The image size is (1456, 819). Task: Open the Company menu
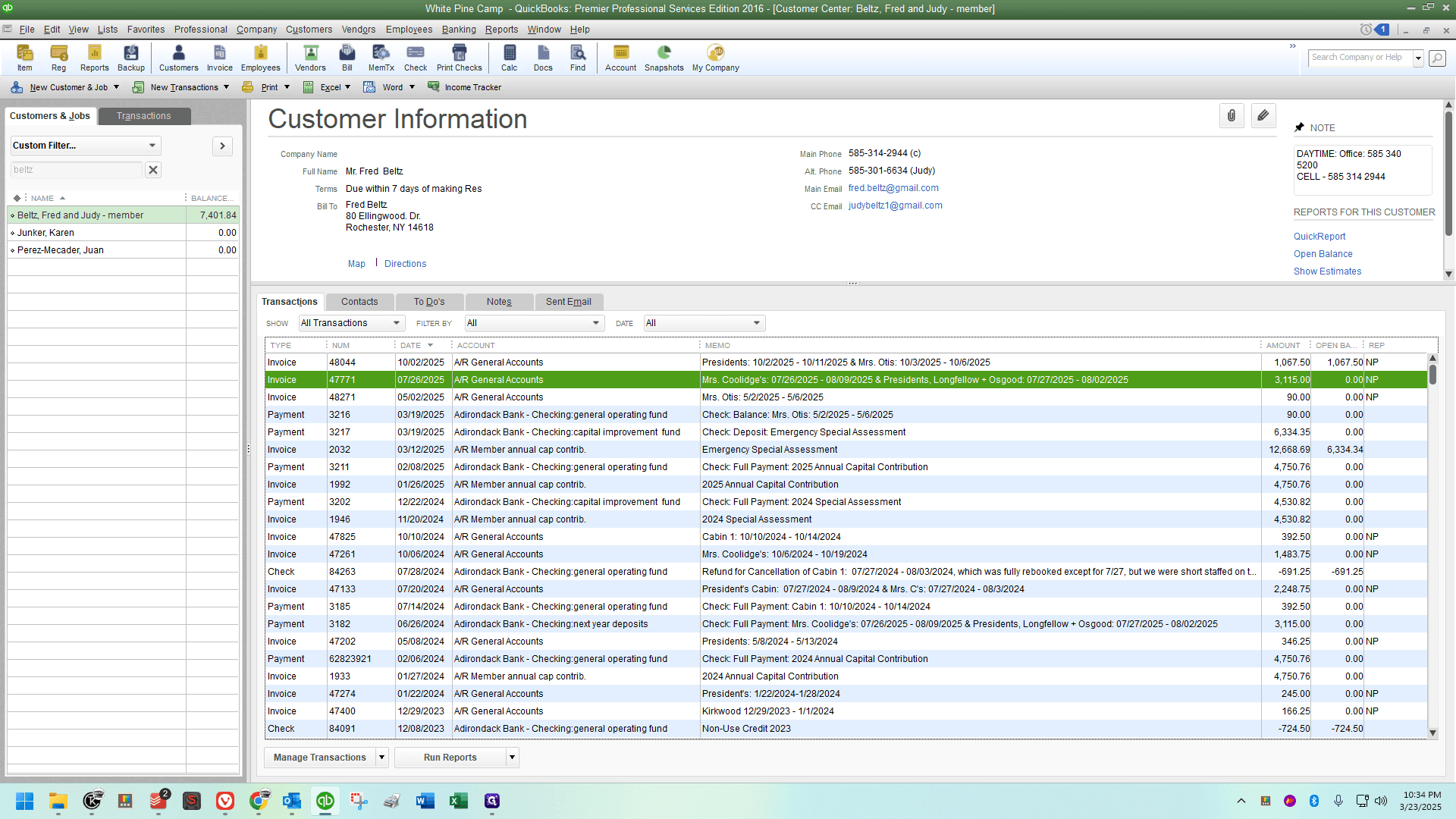pos(256,30)
